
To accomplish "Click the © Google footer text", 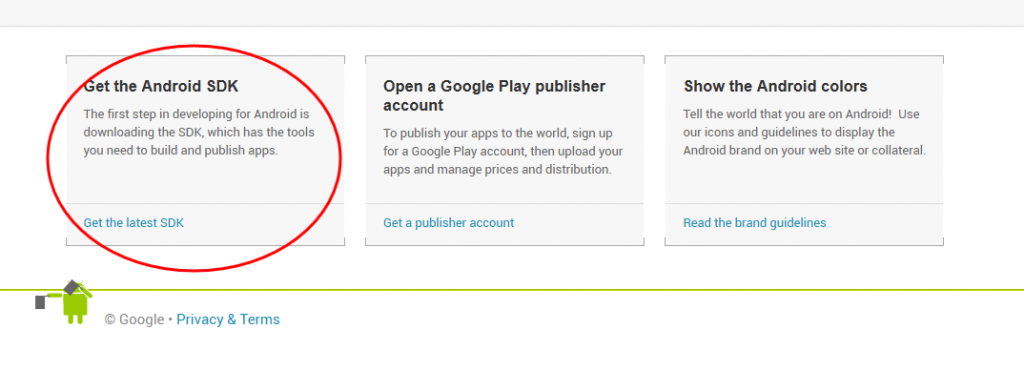I will (x=135, y=319).
